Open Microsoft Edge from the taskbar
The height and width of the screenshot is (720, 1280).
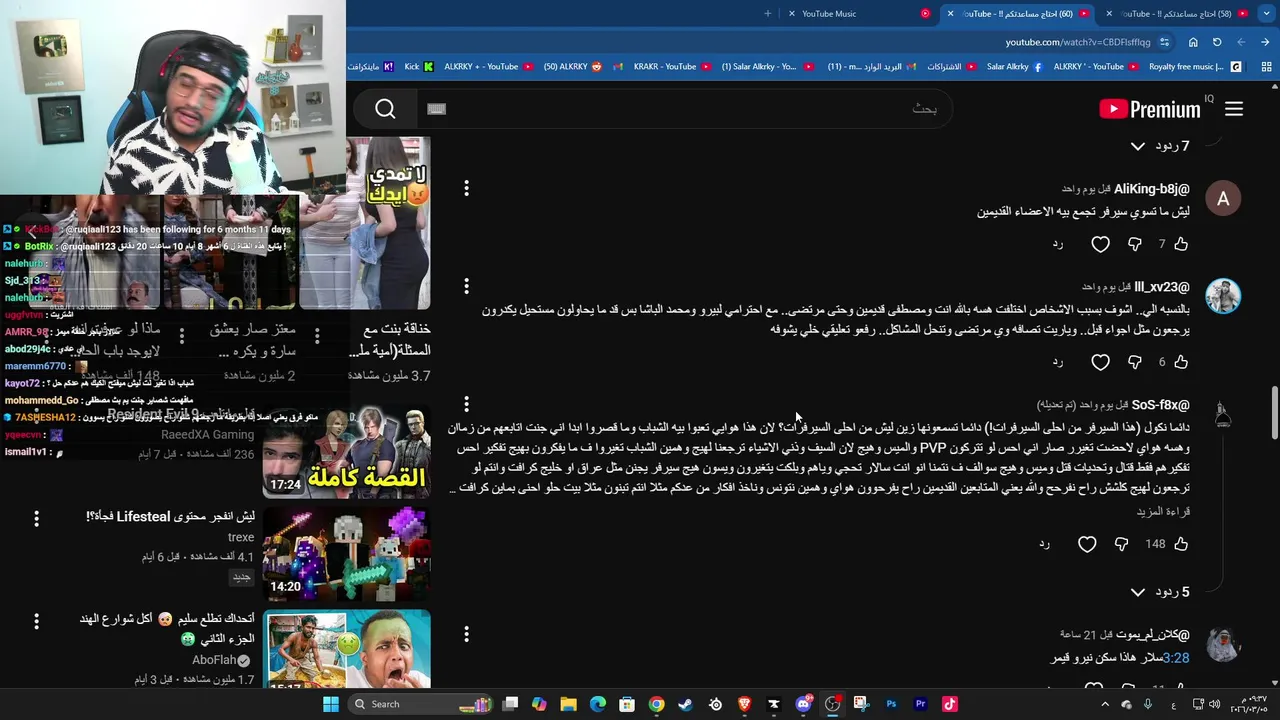(597, 704)
